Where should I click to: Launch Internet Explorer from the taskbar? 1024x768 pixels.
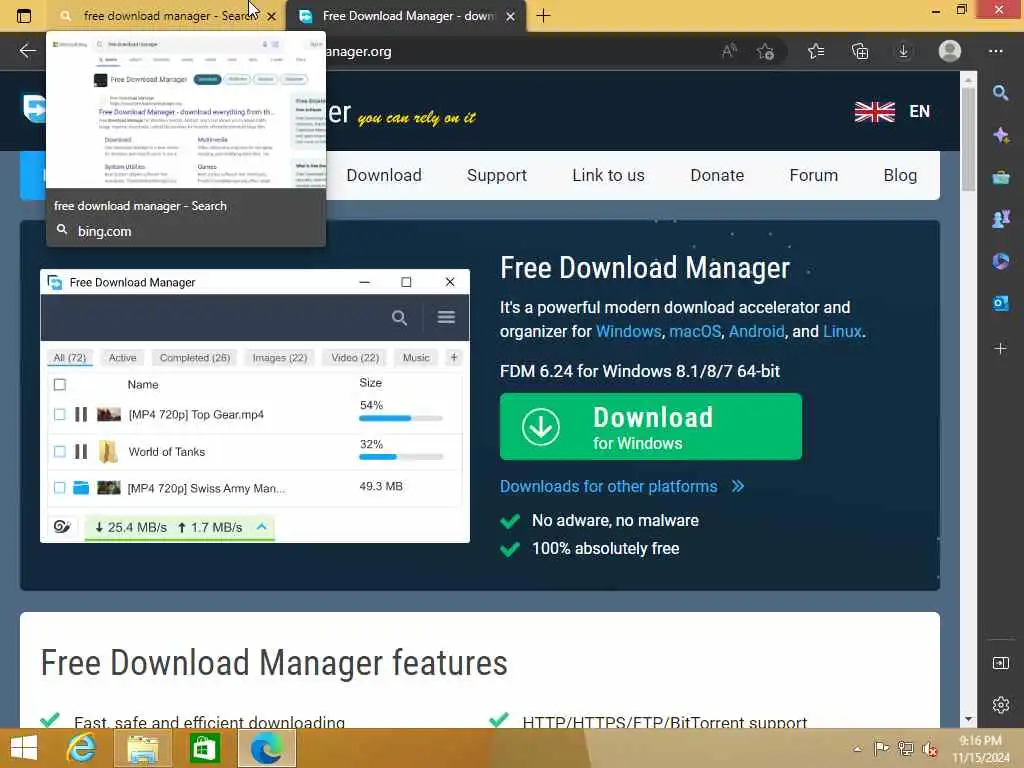coord(81,748)
